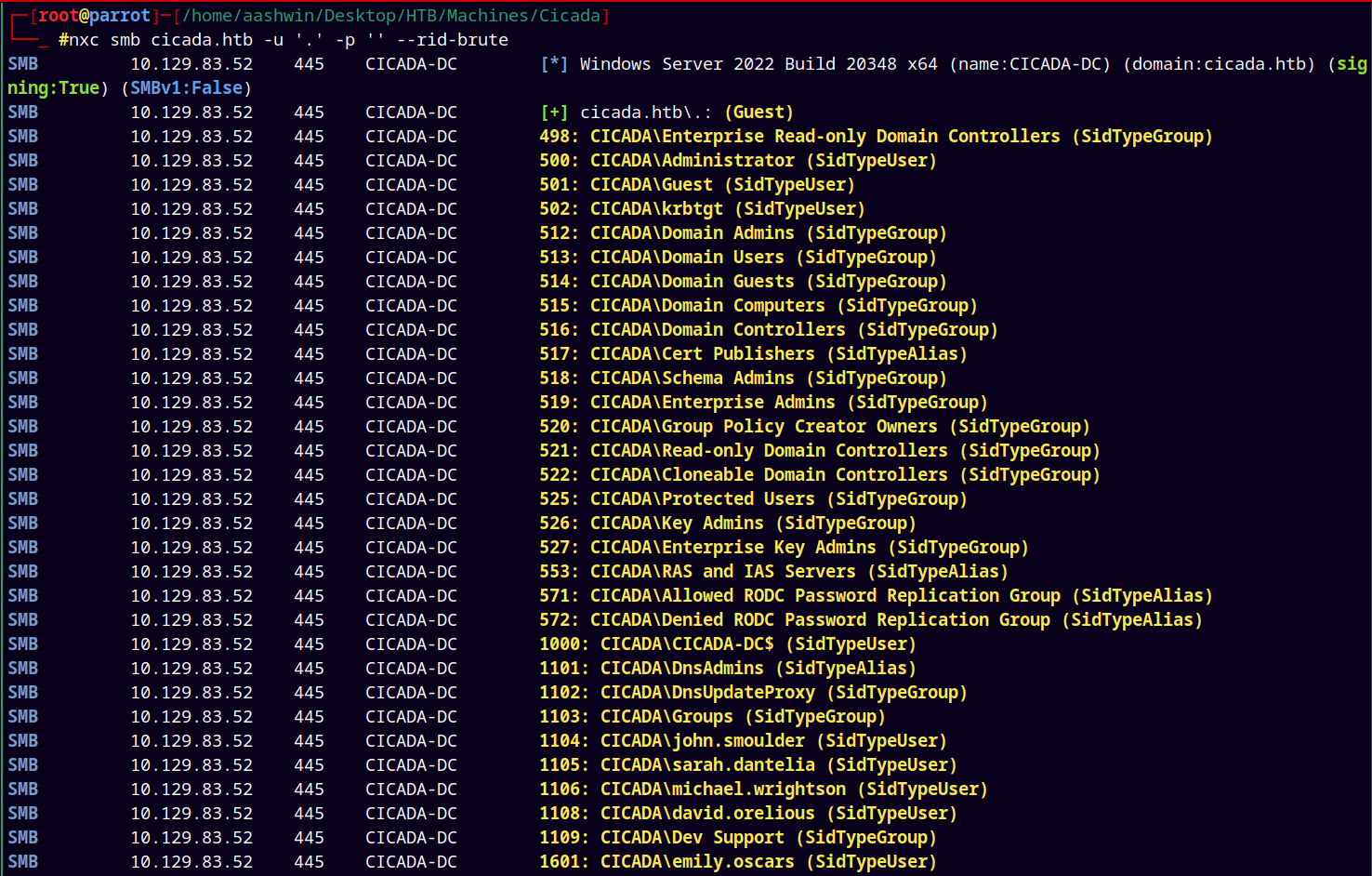Screen dimensions: 1372x876
Task: Click the working directory path /home/aashwin/Desktop/HTB/Machines/Cicada
Action: point(391,16)
